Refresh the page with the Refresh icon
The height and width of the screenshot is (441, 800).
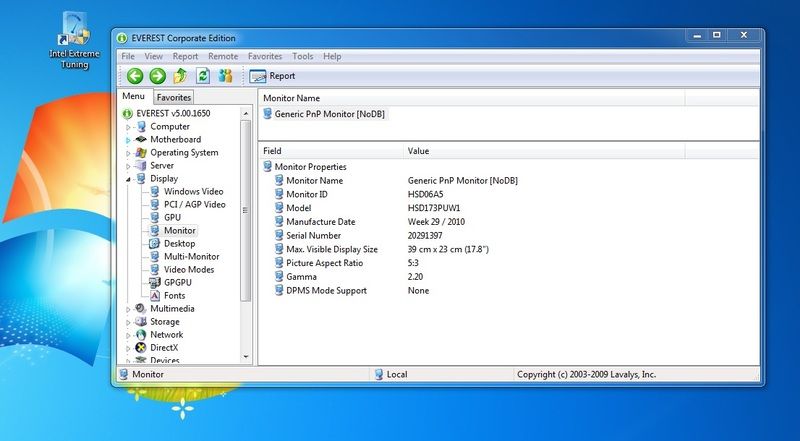(x=203, y=76)
